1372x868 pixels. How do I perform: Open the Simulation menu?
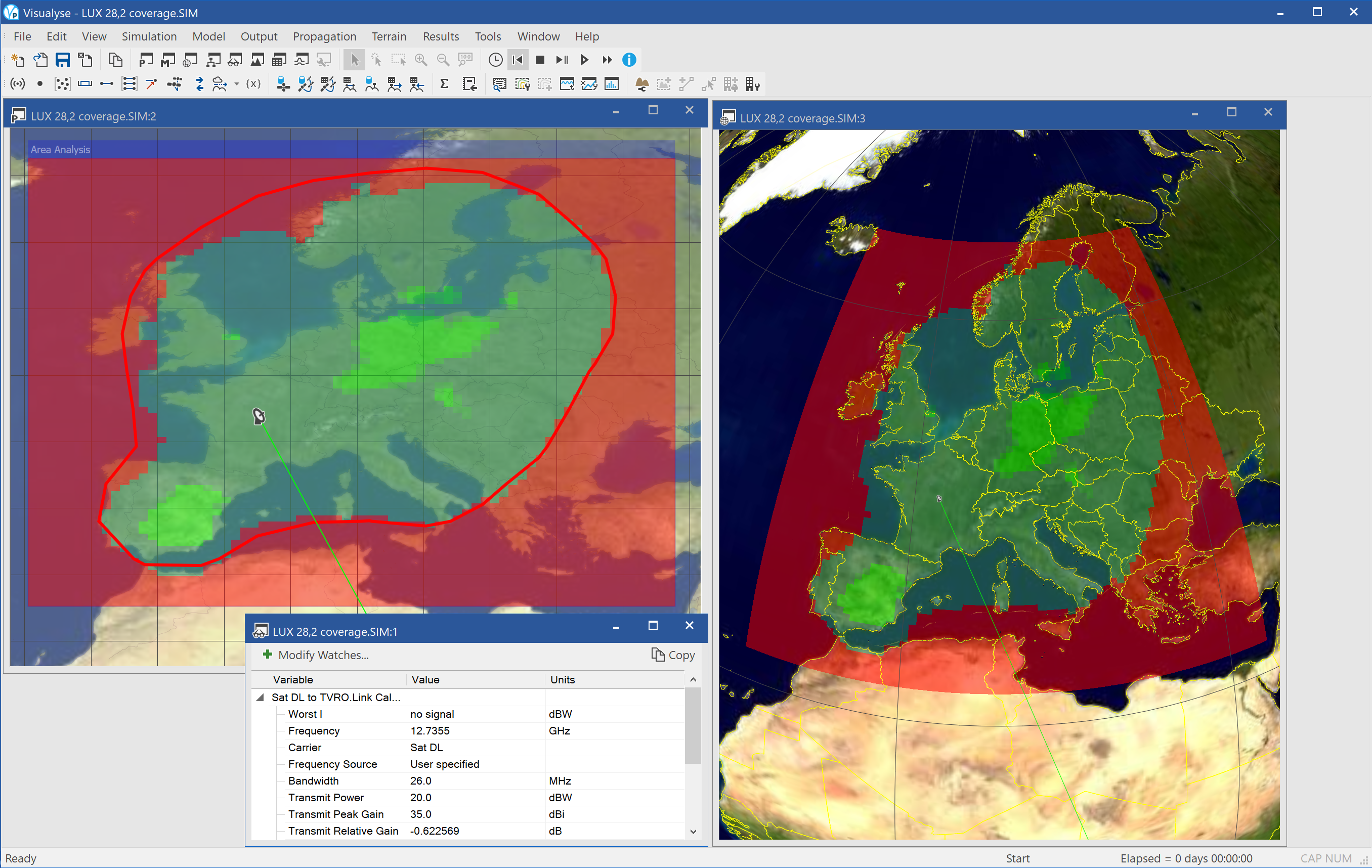[149, 36]
